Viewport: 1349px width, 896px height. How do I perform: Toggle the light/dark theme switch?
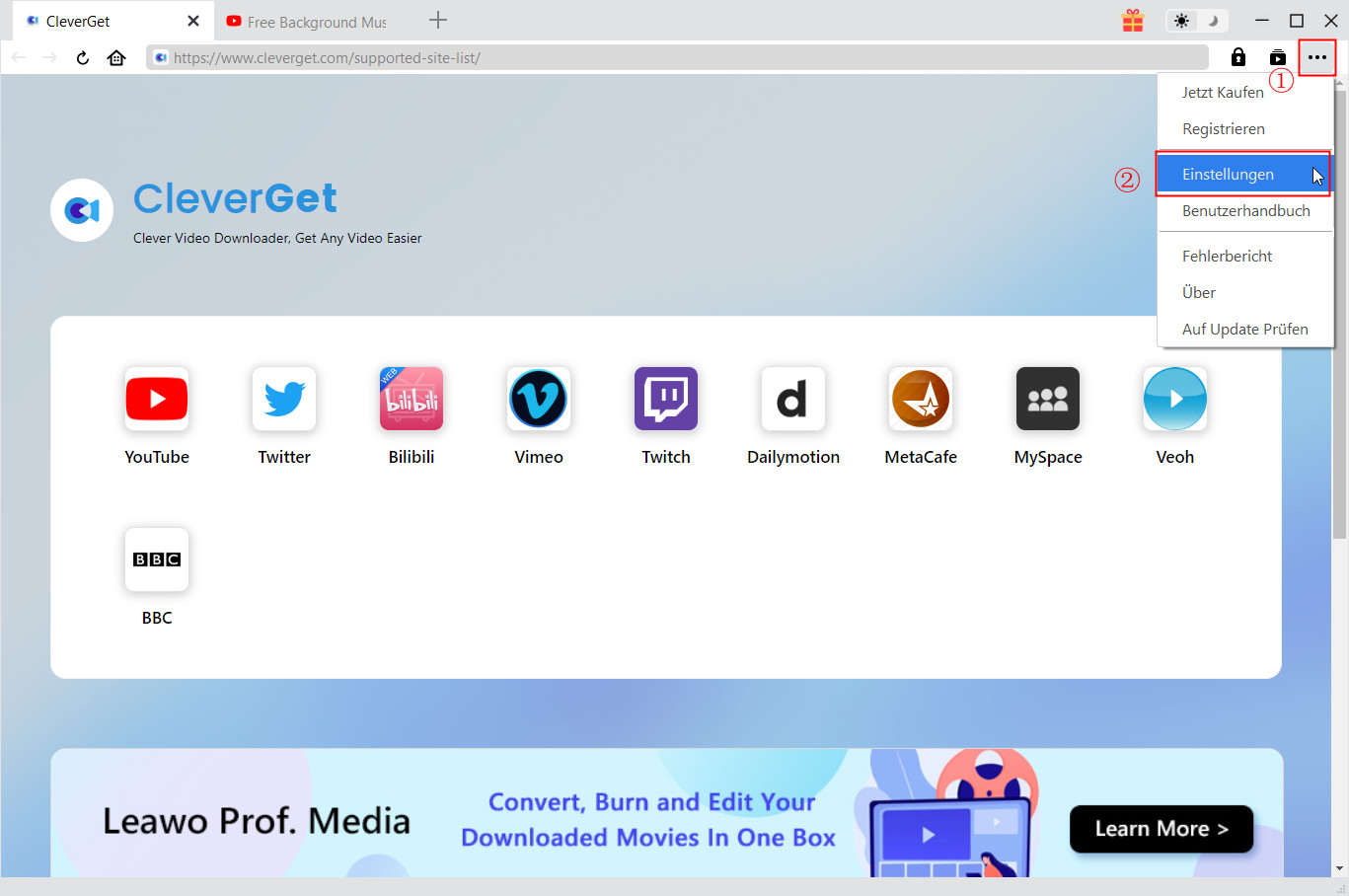click(x=1196, y=21)
